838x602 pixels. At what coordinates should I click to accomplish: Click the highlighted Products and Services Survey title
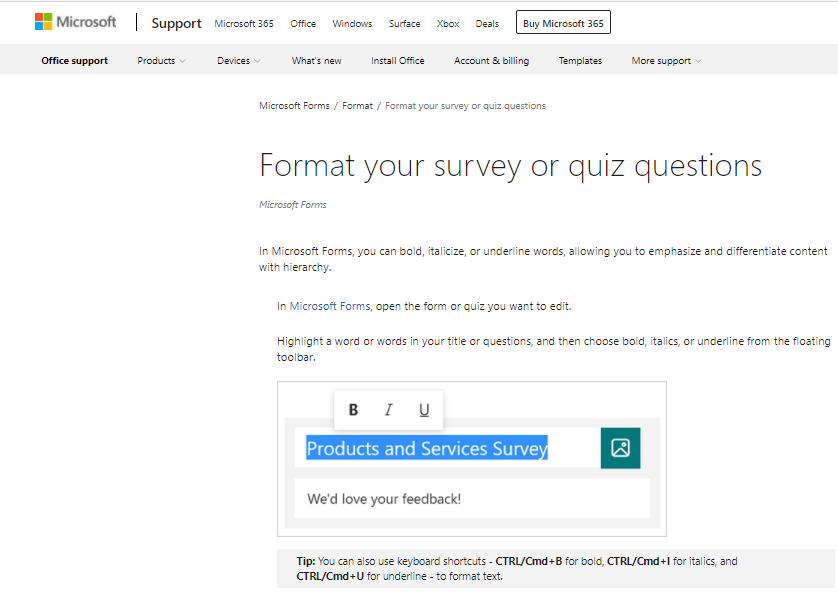(427, 448)
